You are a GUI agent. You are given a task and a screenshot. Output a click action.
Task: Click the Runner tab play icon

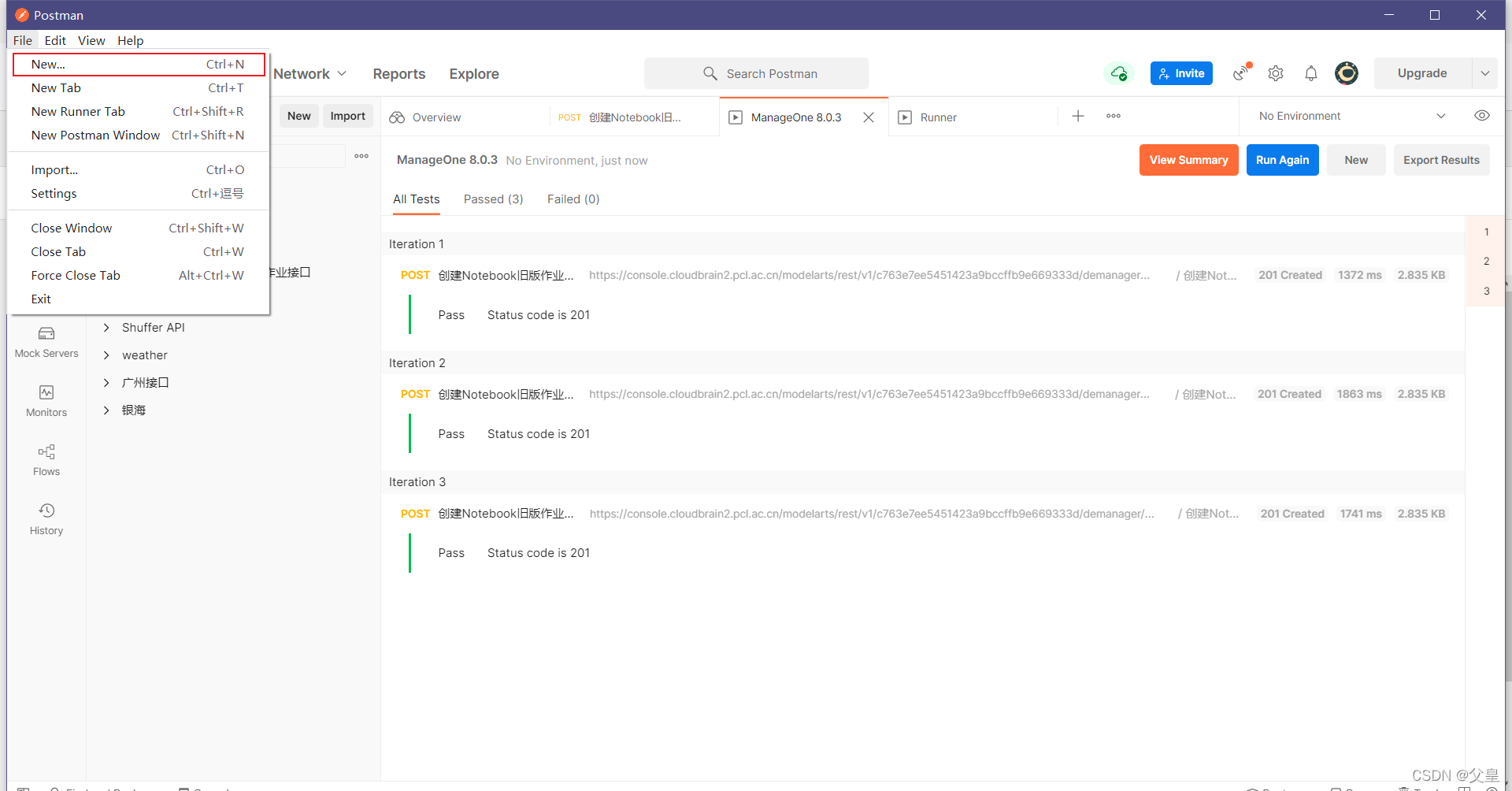[x=905, y=117]
